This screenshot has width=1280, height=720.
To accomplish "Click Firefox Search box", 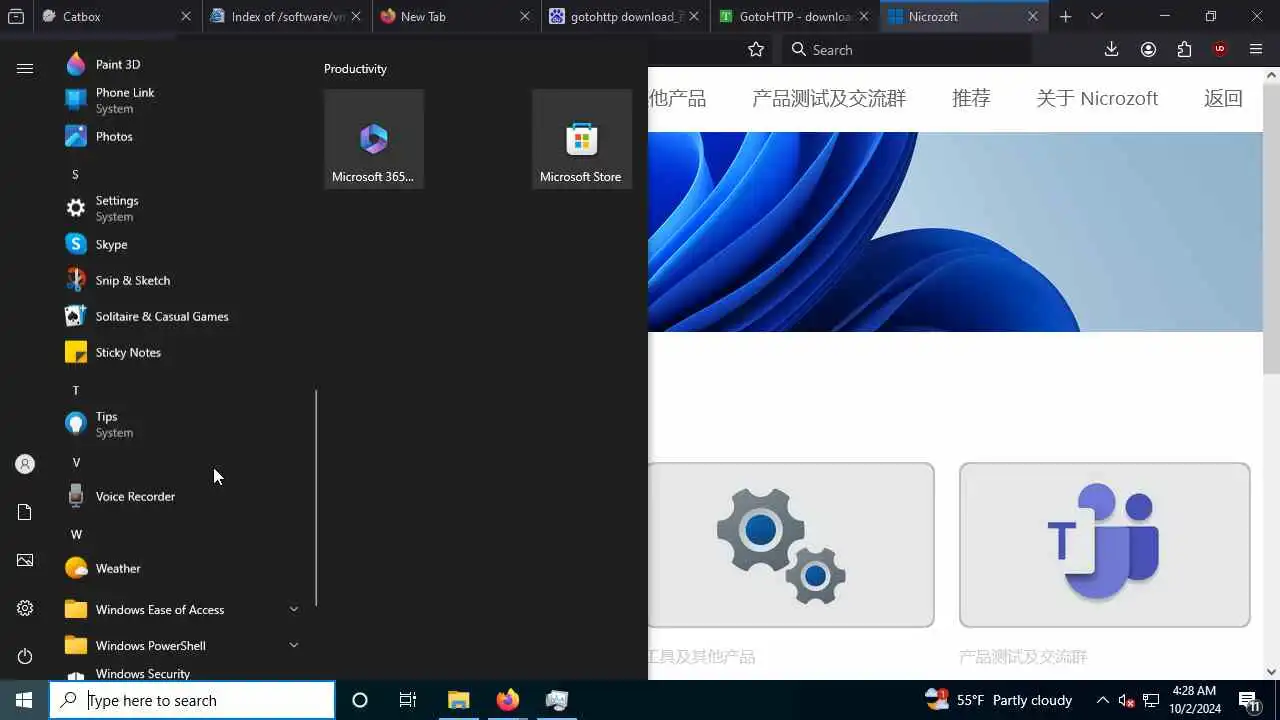I will pyautogui.click(x=906, y=50).
